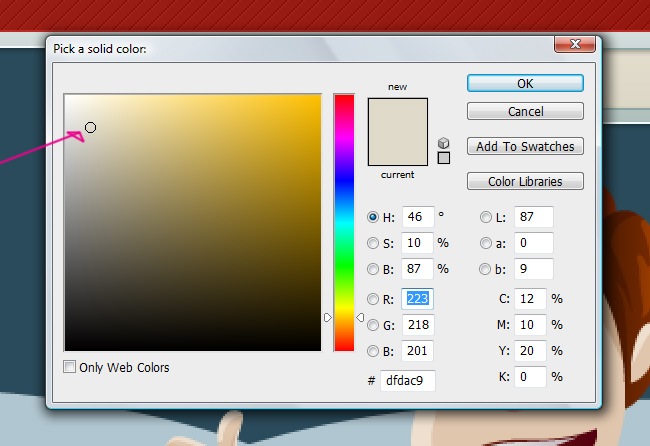The width and height of the screenshot is (650, 446).
Task: Select the L lightness radio button
Action: (486, 216)
